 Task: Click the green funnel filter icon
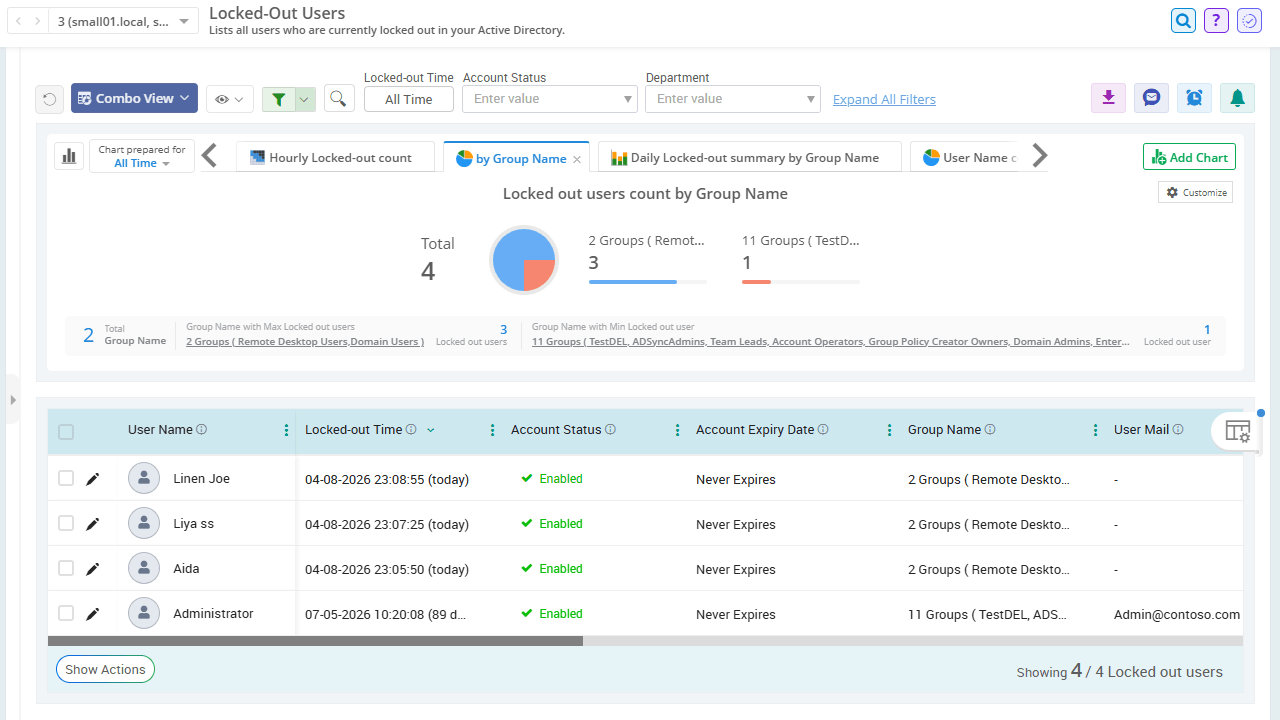click(x=279, y=99)
